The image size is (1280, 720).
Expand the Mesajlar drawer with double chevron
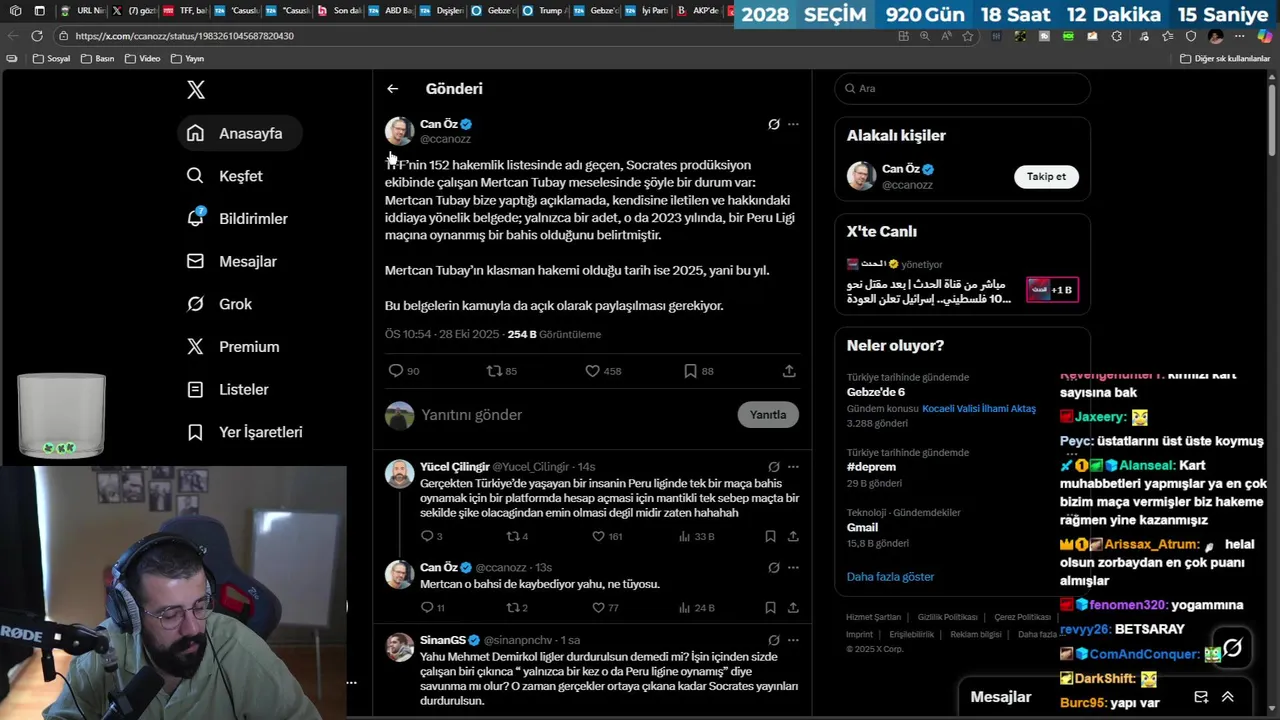pyautogui.click(x=1228, y=697)
